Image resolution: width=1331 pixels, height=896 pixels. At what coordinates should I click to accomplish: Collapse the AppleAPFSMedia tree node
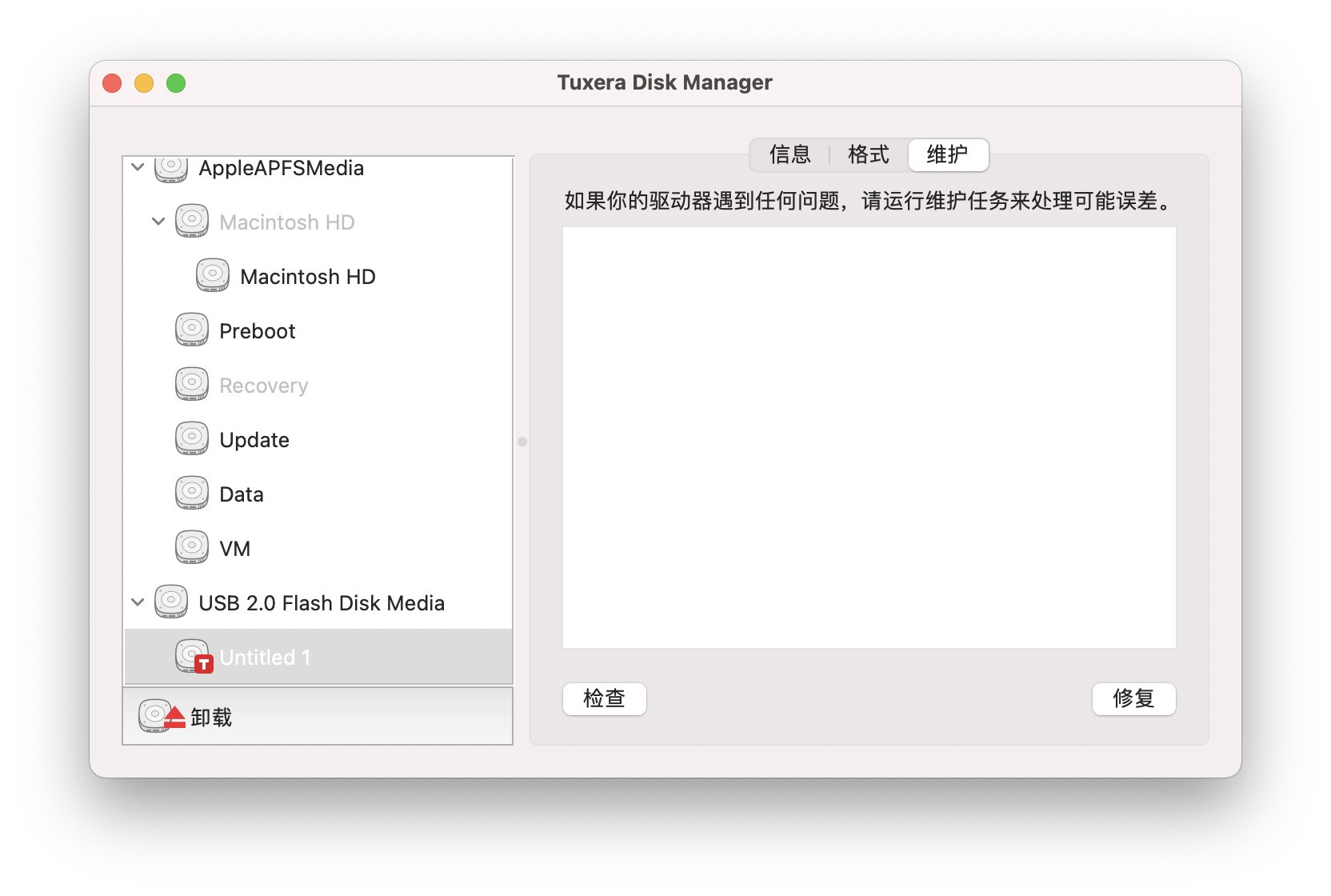[138, 167]
